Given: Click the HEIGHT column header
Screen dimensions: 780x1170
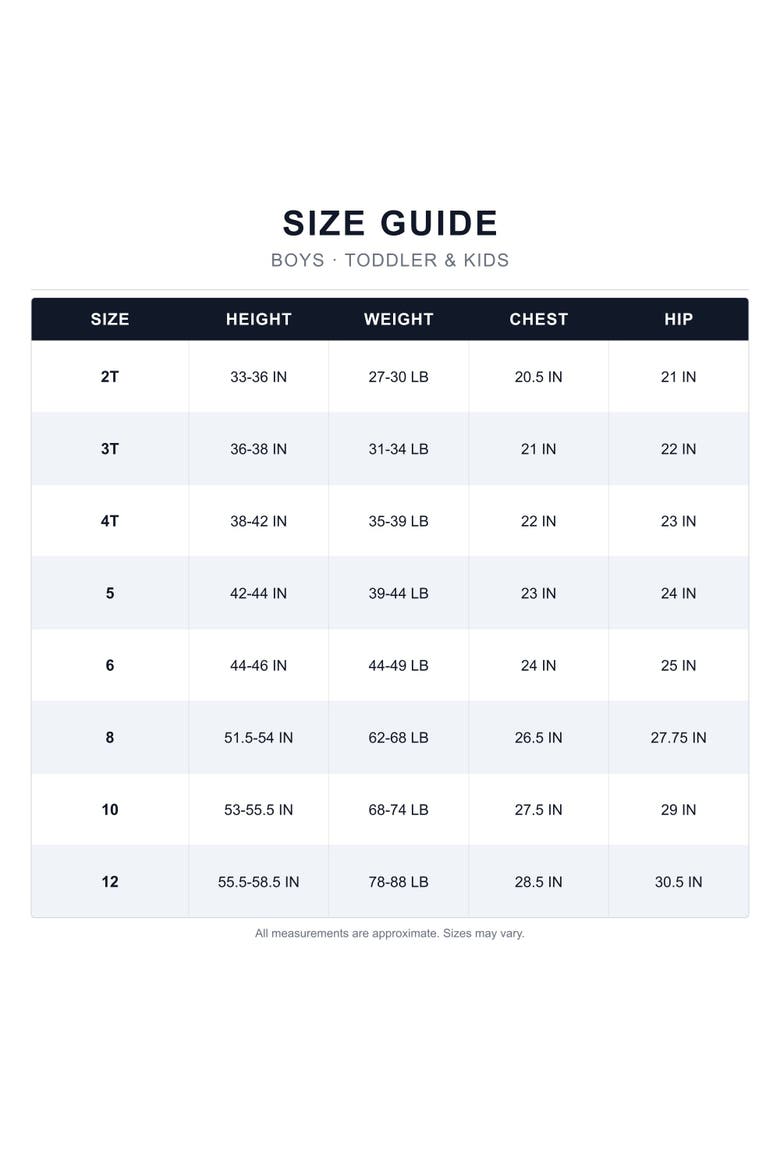Looking at the screenshot, I should 258,319.
